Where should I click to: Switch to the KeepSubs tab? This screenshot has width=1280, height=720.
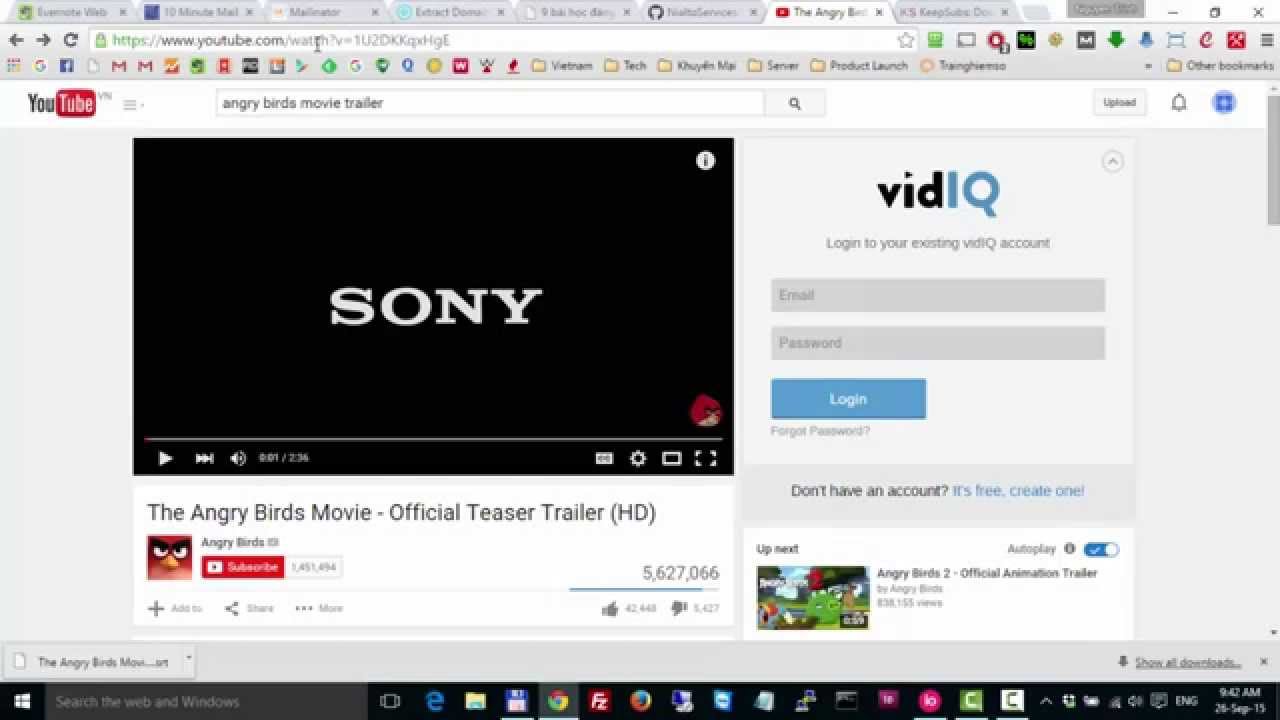(x=955, y=12)
